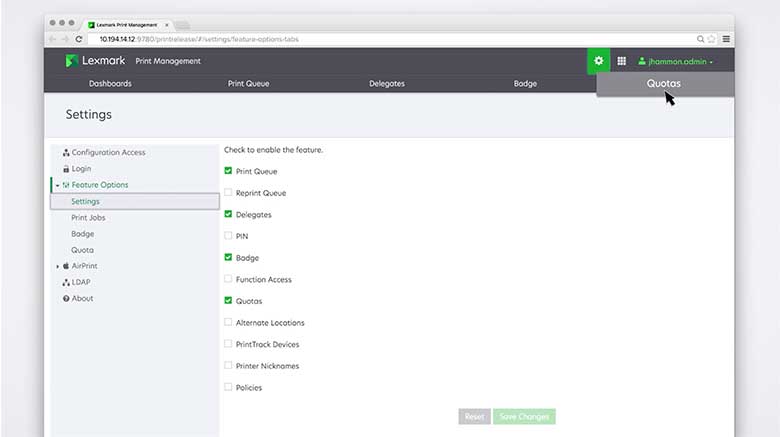Go to the Dashboards tab

coord(110,84)
